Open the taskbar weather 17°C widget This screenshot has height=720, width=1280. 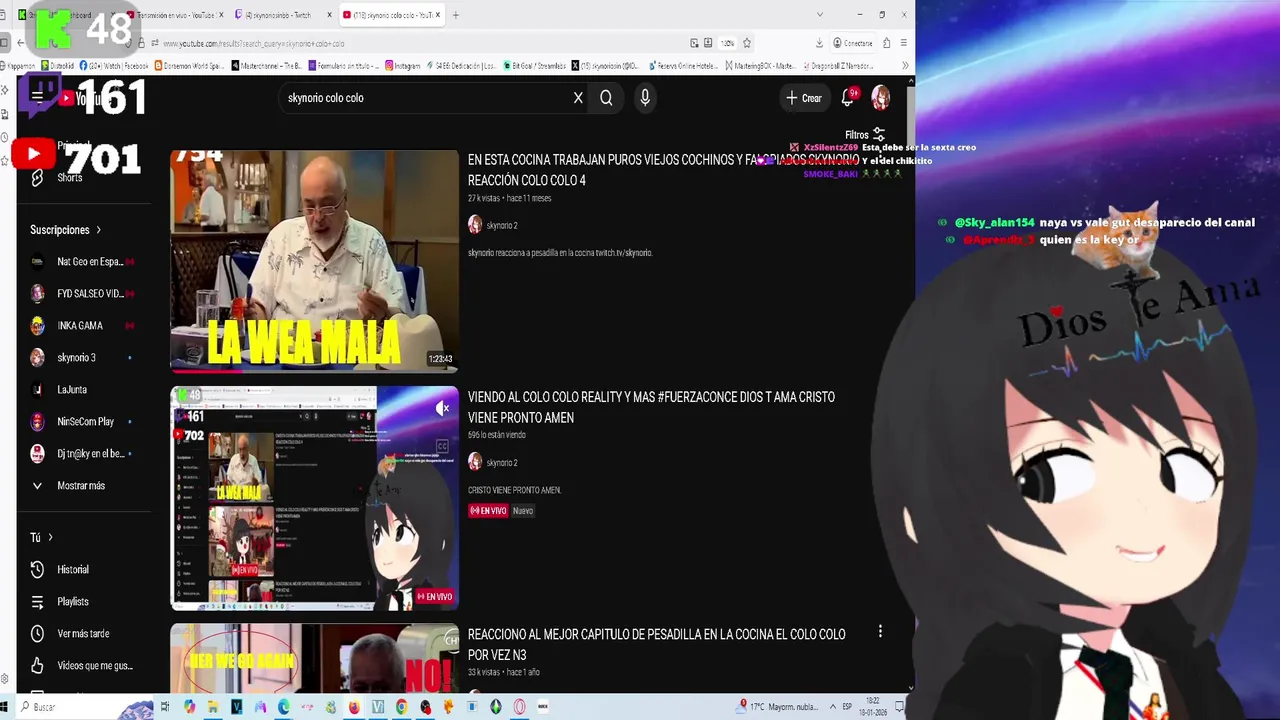click(x=778, y=707)
